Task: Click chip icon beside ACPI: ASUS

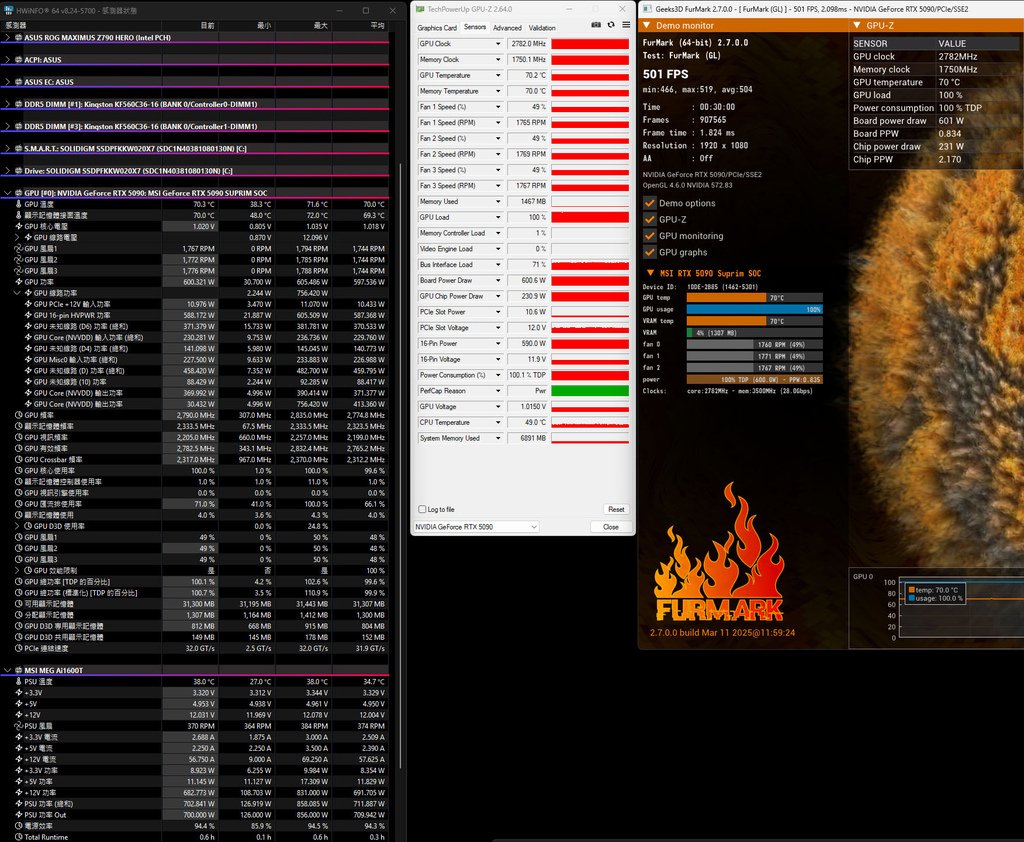Action: tap(18, 60)
